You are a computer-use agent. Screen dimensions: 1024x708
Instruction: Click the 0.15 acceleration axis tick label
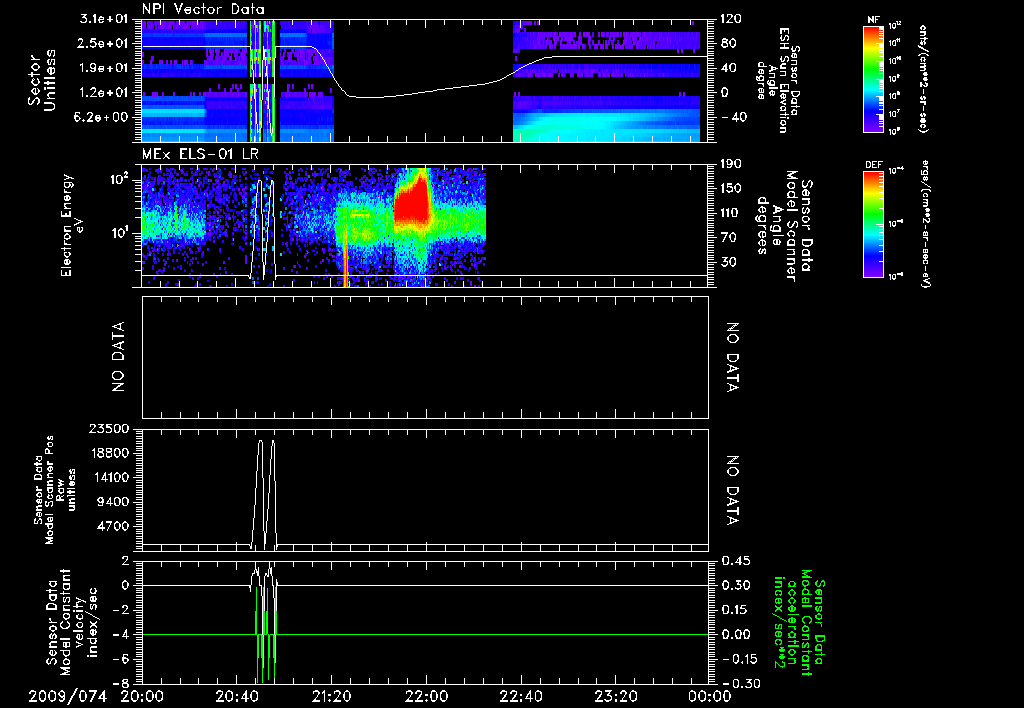tap(735, 610)
